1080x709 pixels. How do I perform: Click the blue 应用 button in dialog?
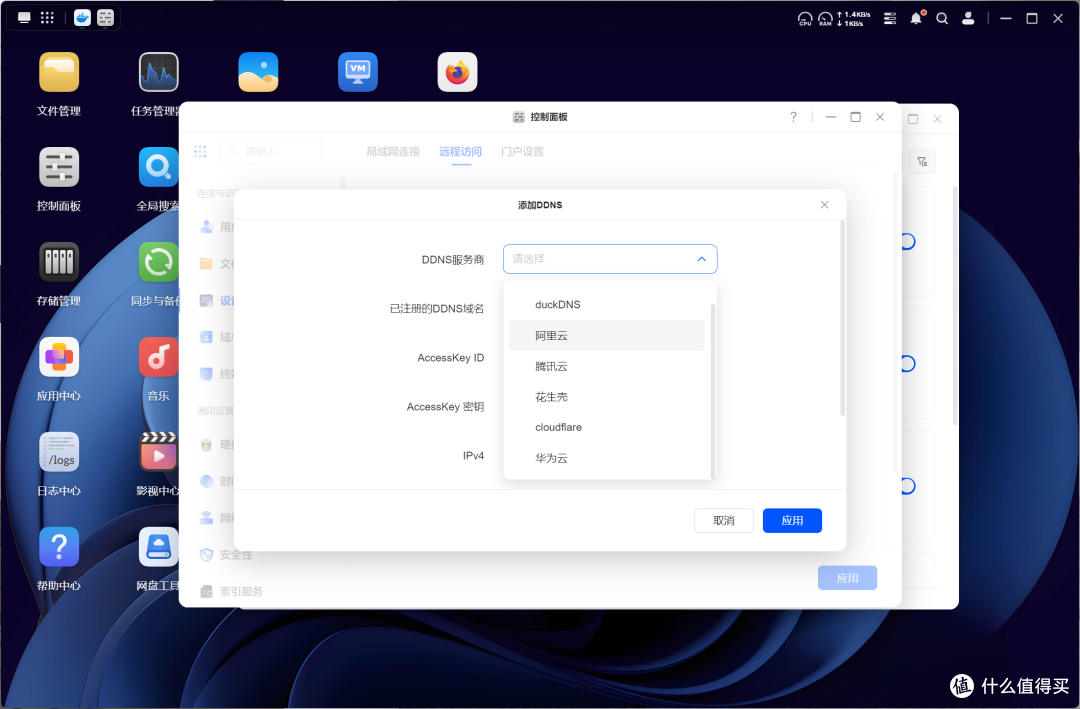(x=792, y=521)
